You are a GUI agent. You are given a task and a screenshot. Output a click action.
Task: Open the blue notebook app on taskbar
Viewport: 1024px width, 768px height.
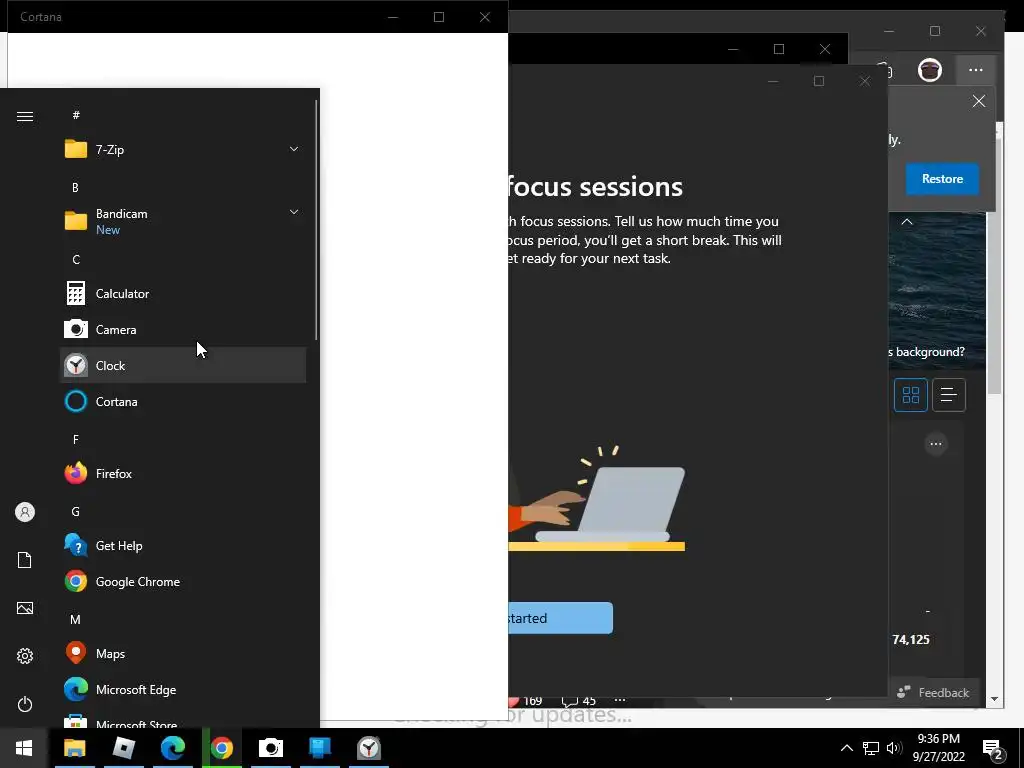[319, 748]
